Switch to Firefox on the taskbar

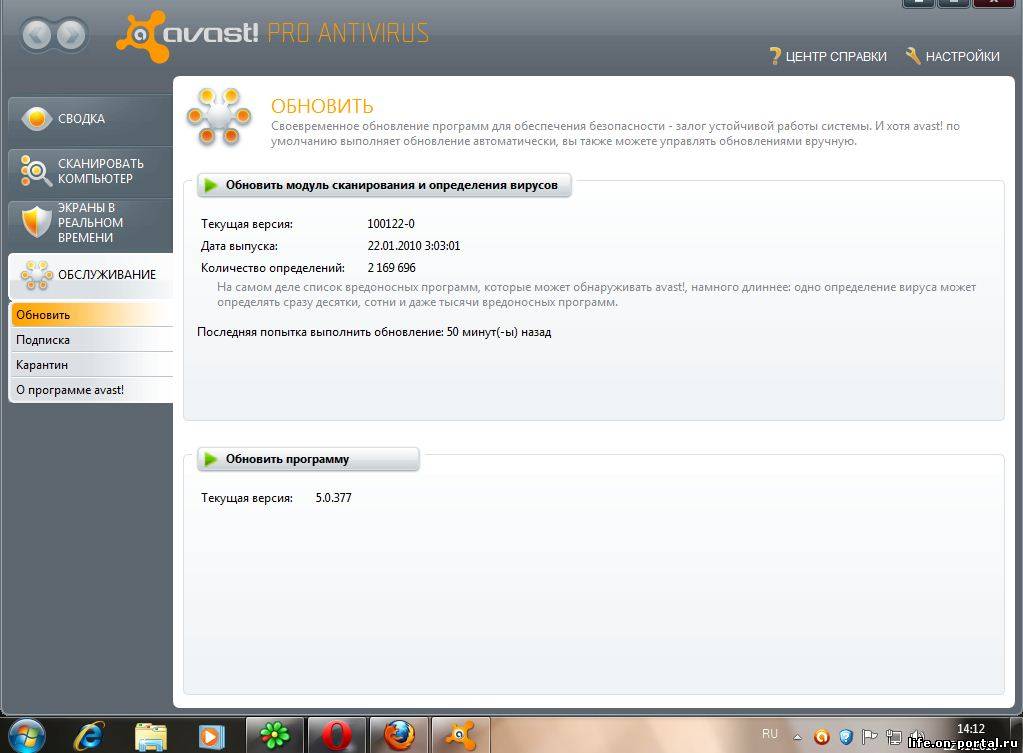tap(399, 735)
